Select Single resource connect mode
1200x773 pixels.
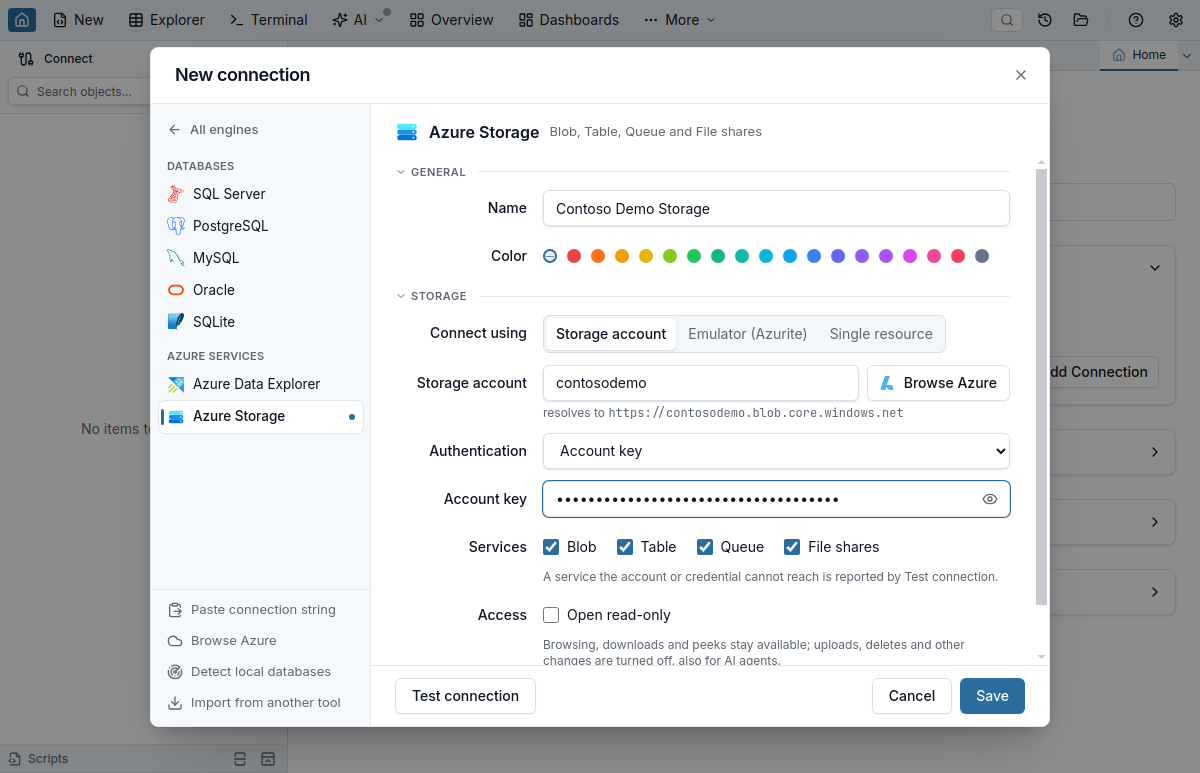point(881,334)
